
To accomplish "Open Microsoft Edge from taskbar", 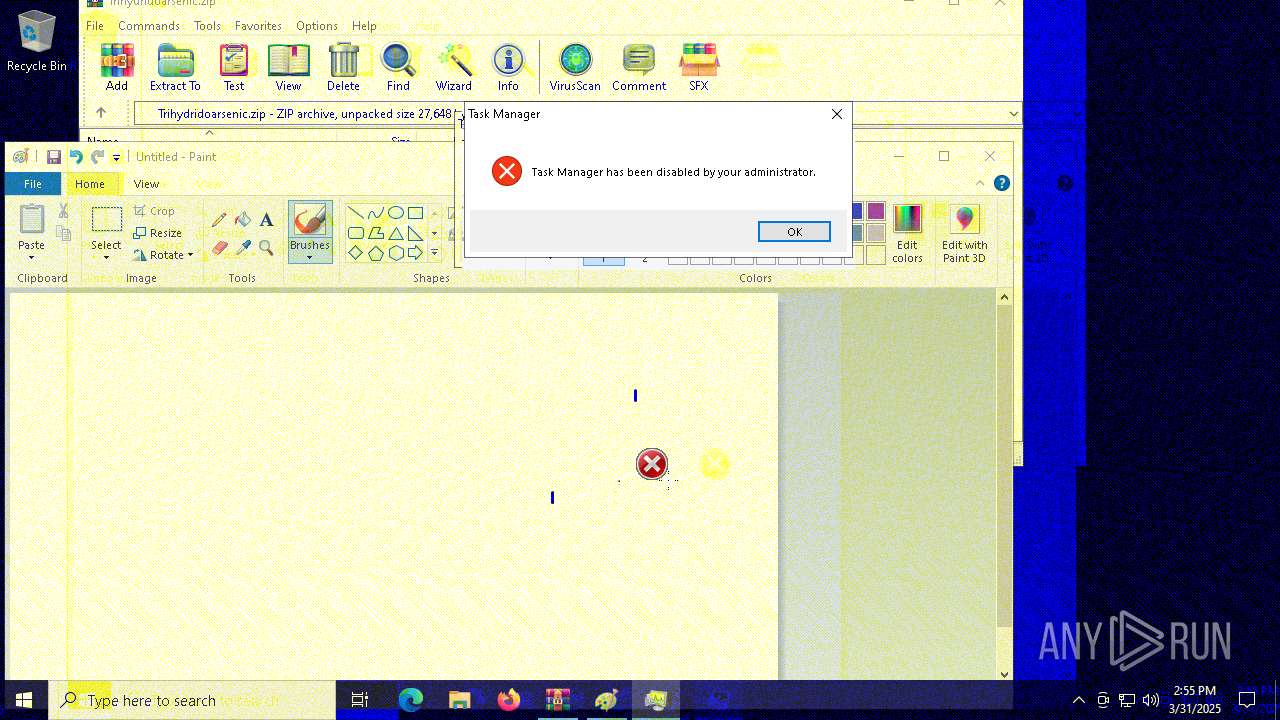I will pos(411,700).
